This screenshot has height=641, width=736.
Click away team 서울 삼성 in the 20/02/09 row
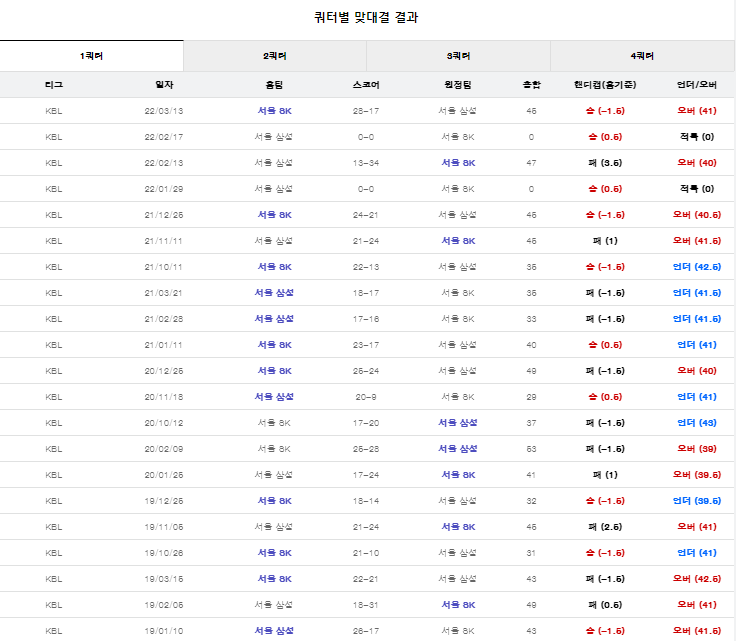coord(458,449)
